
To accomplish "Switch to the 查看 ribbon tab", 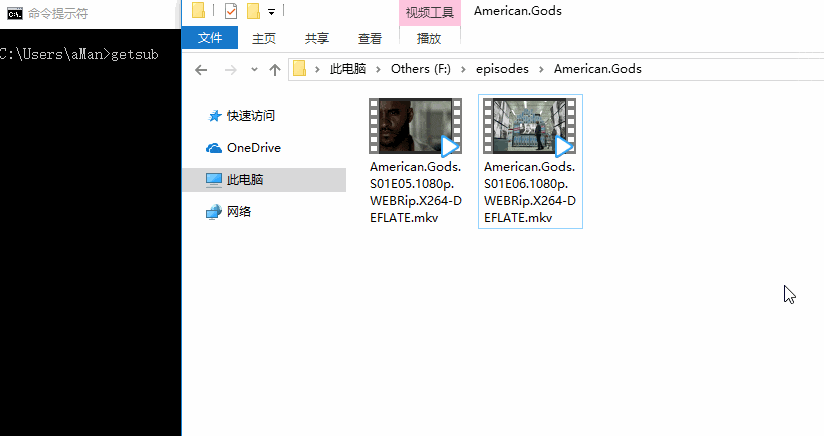I will click(x=370, y=38).
